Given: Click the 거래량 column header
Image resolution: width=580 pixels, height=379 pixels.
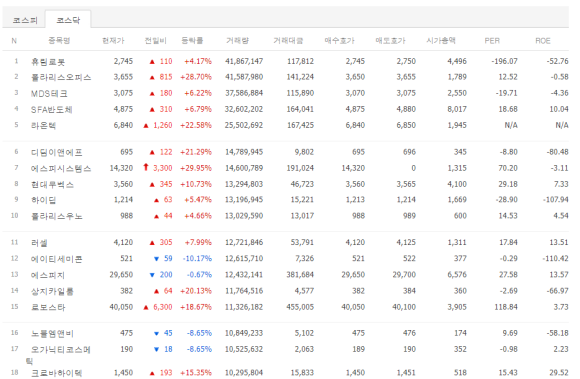Looking at the screenshot, I should (x=237, y=40).
